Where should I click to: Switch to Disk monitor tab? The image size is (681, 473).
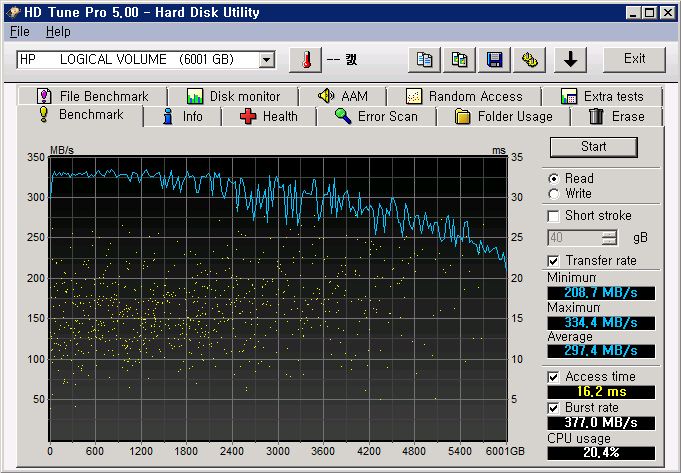pyautogui.click(x=233, y=96)
